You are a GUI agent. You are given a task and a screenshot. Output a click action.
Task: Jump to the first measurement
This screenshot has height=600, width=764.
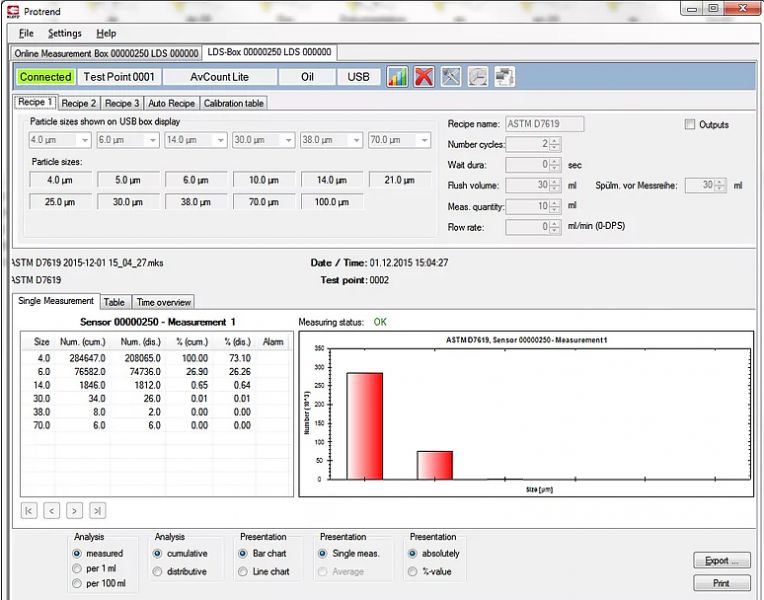pyautogui.click(x=29, y=511)
